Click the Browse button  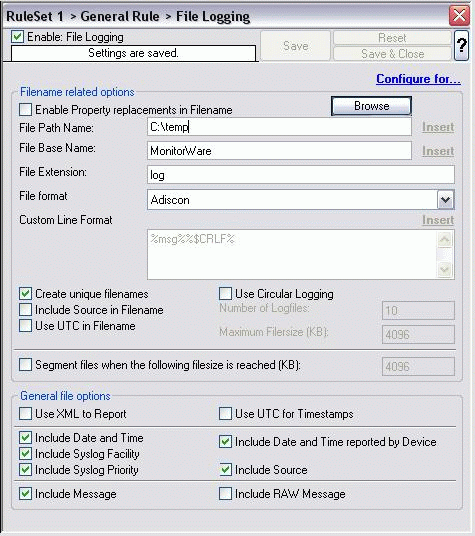coord(371,106)
